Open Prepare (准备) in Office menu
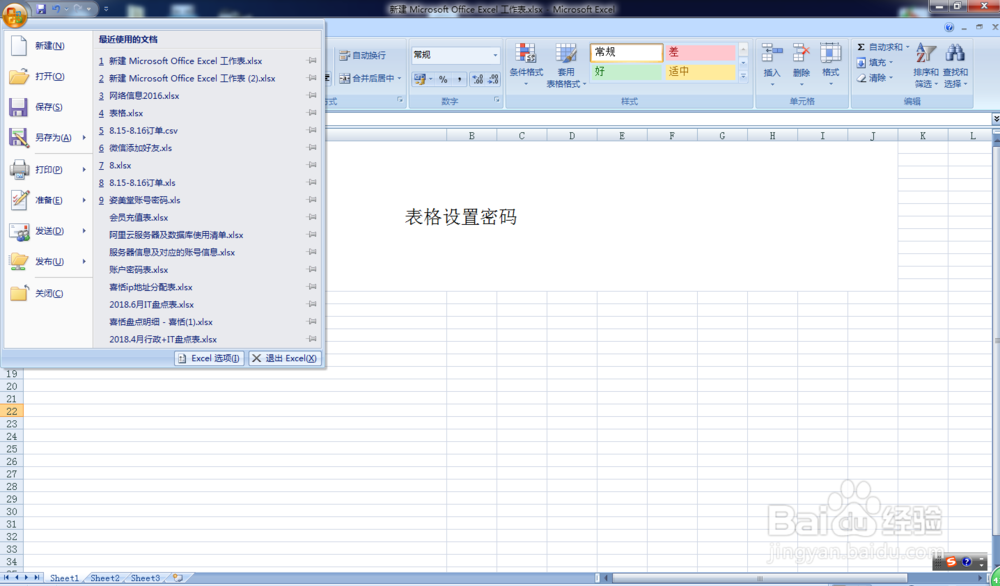Screen dimensions: 1000x586 48,200
